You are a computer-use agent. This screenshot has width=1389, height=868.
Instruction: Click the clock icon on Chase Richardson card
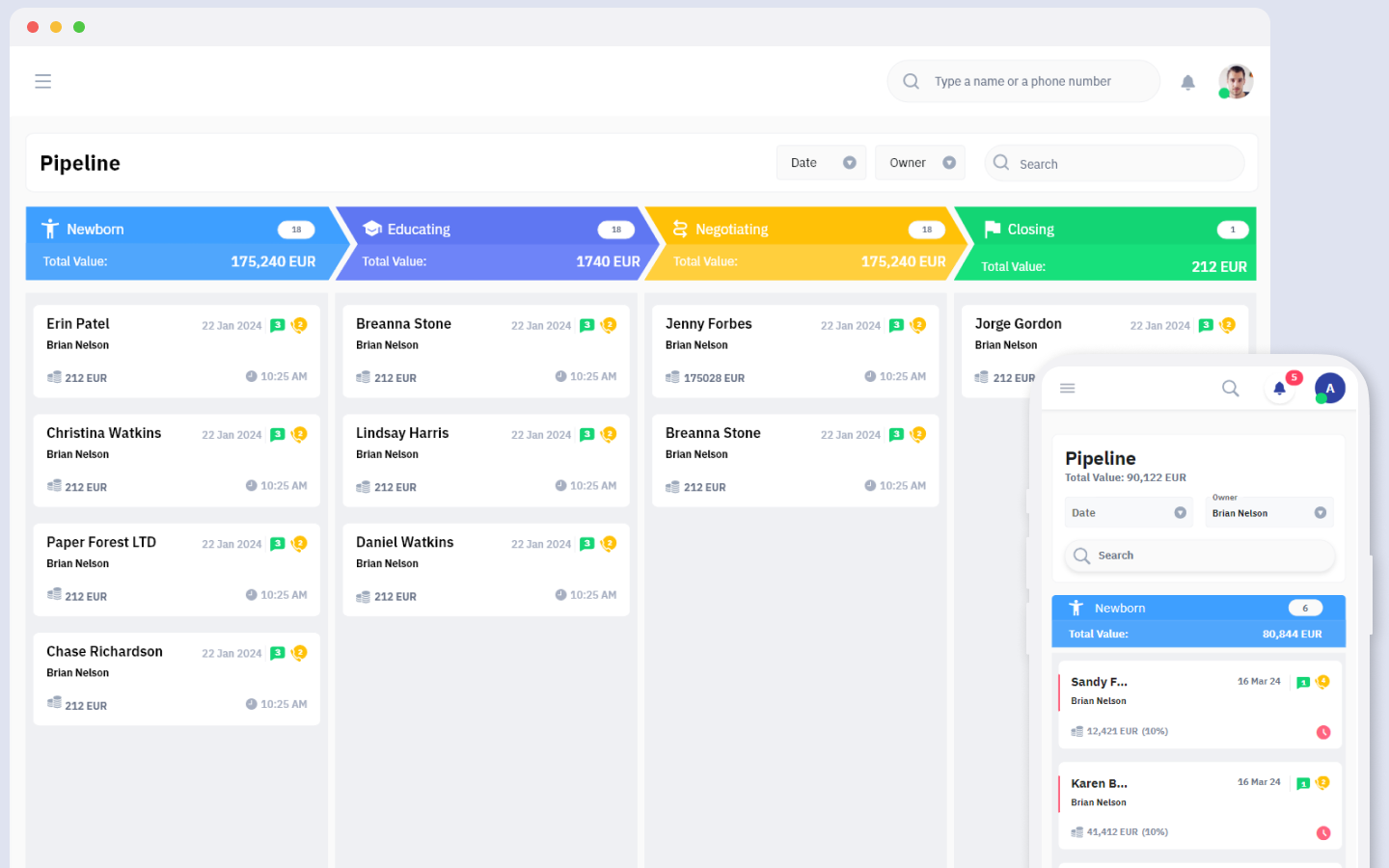[x=251, y=704]
